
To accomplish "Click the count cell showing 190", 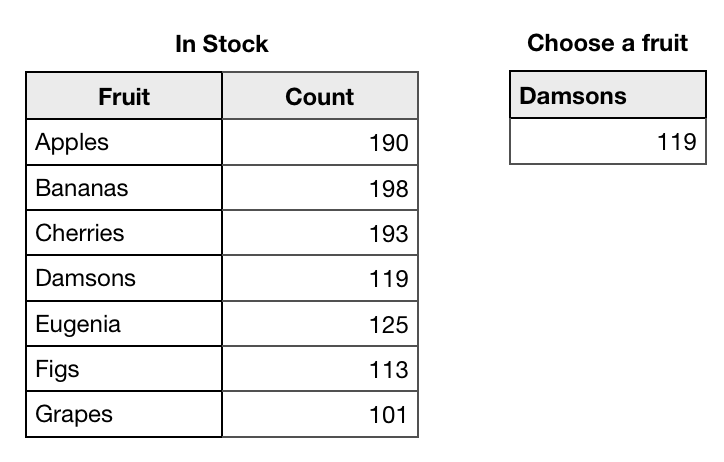I will click(x=319, y=143).
